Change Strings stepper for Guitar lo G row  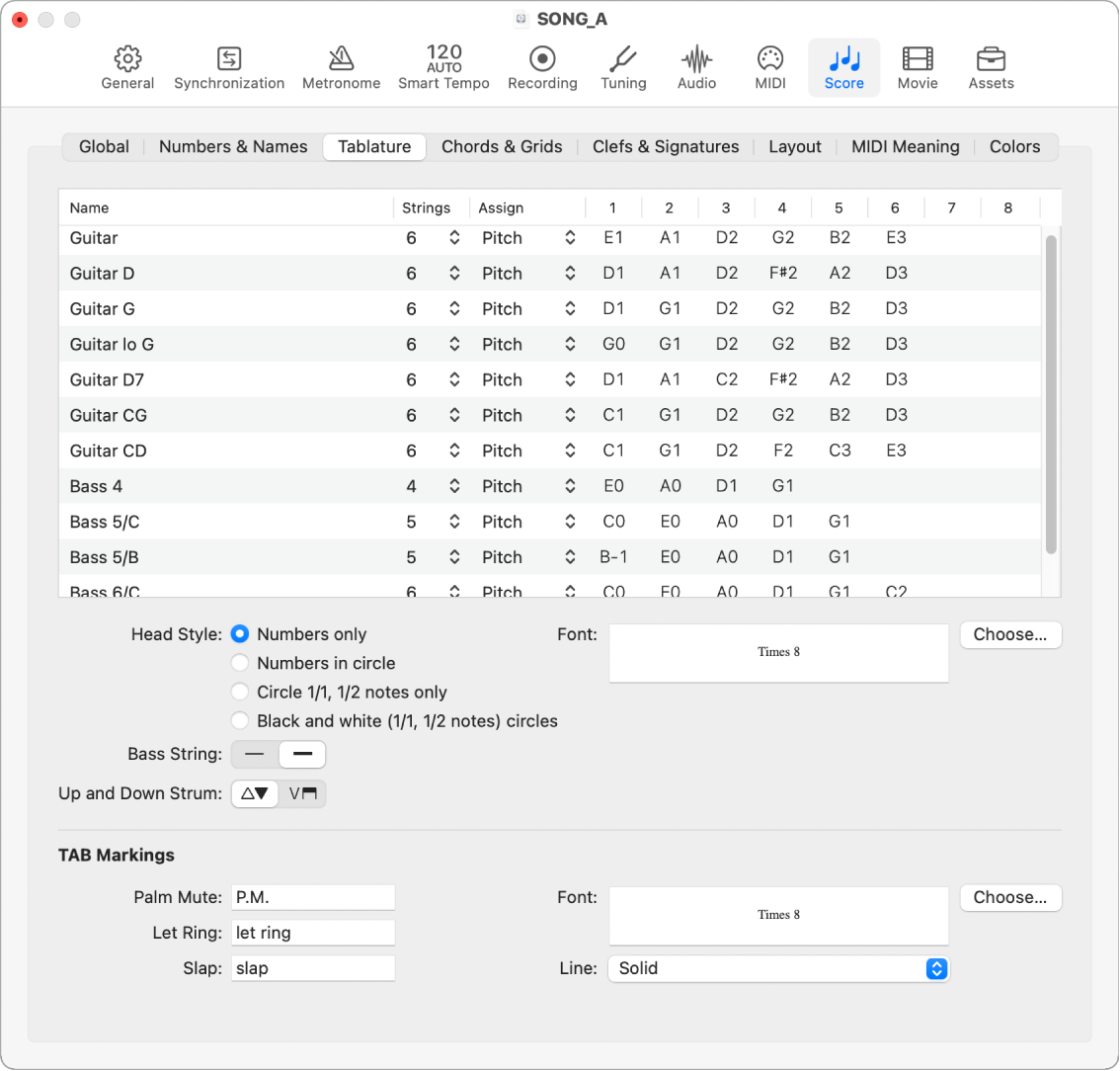454,345
